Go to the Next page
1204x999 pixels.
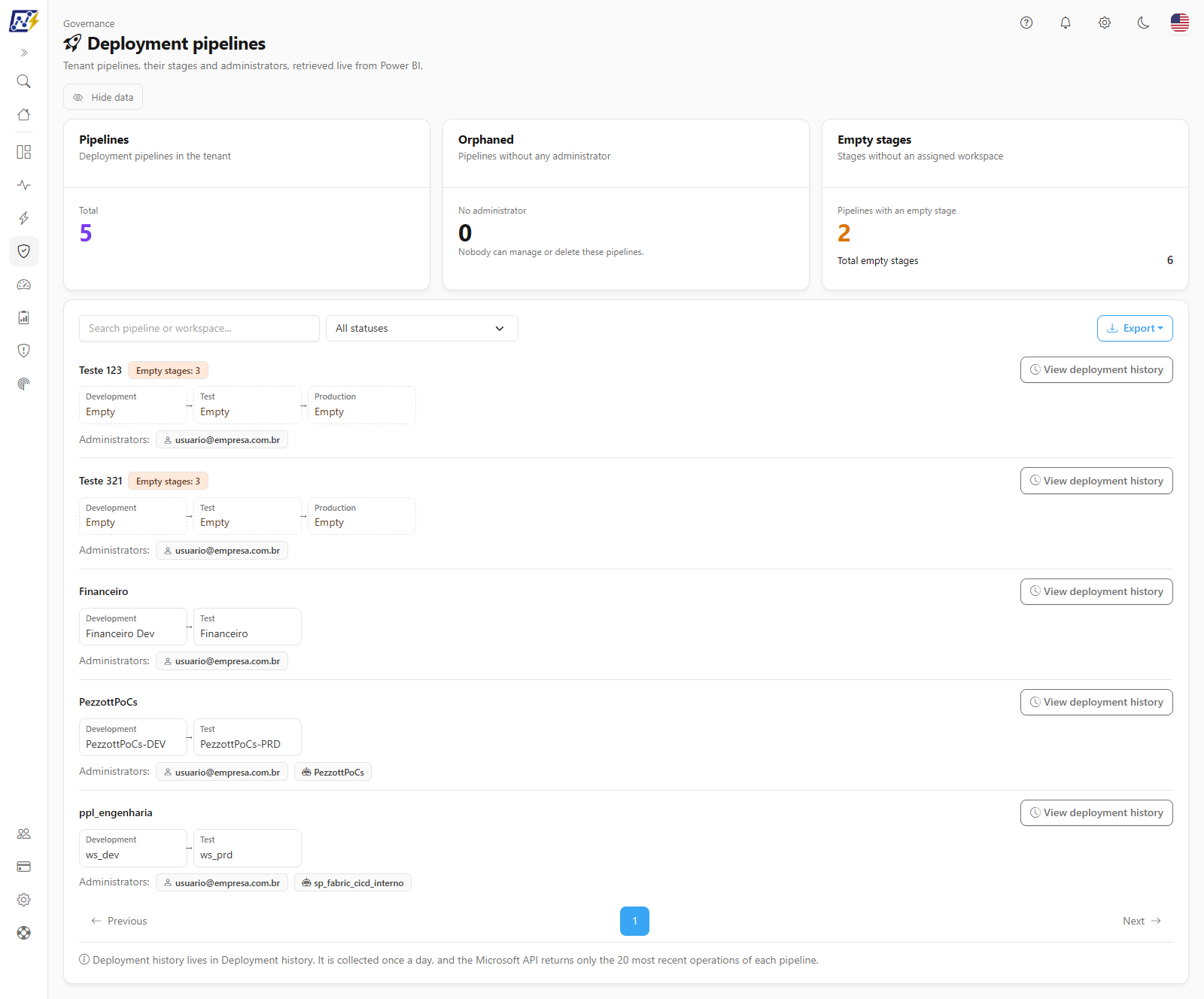(1142, 921)
